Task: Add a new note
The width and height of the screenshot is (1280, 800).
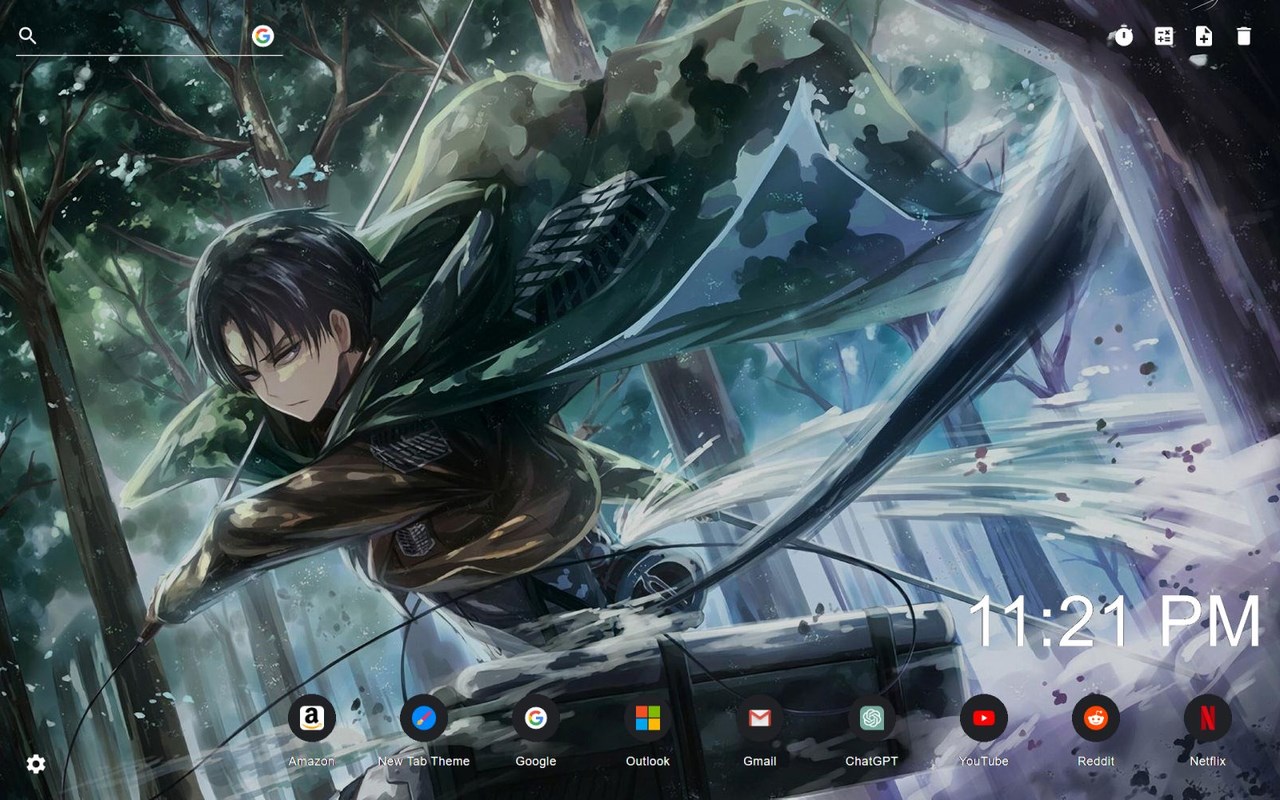Action: point(1204,36)
